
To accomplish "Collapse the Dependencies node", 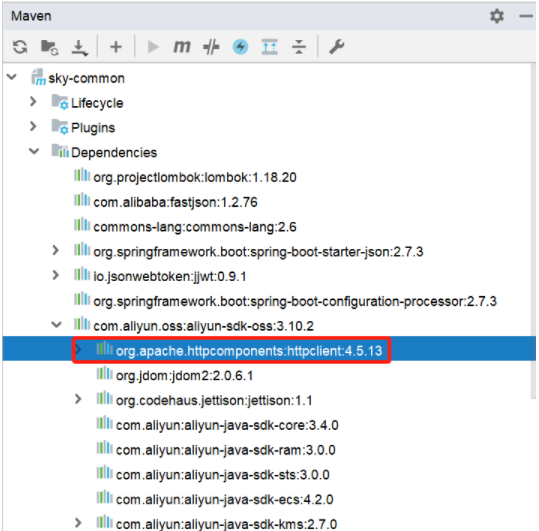I will 34,151.
